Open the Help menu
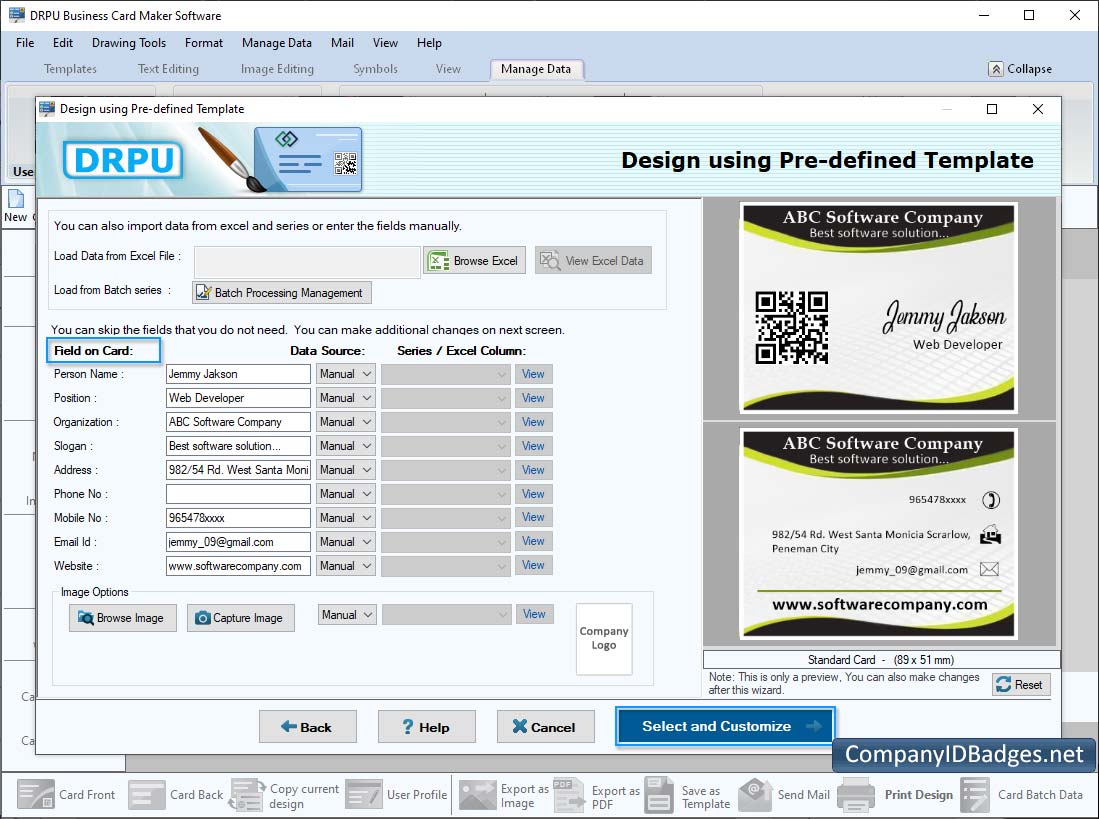Screen dimensions: 1099x819 pyautogui.click(x=429, y=43)
